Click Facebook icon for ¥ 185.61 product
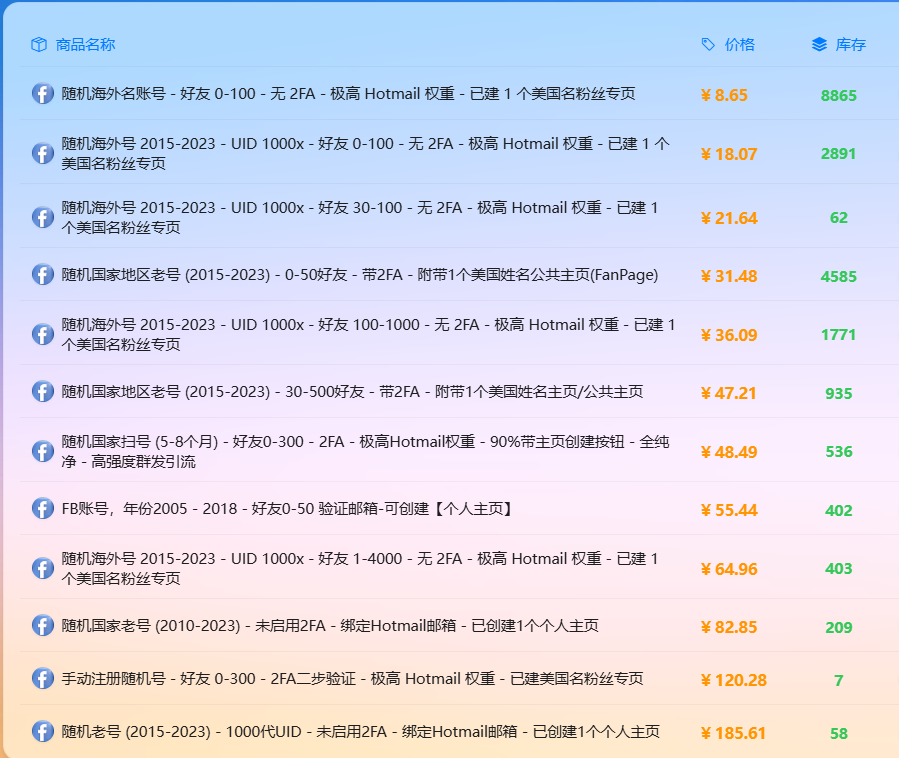Image resolution: width=899 pixels, height=758 pixels. click(x=43, y=732)
